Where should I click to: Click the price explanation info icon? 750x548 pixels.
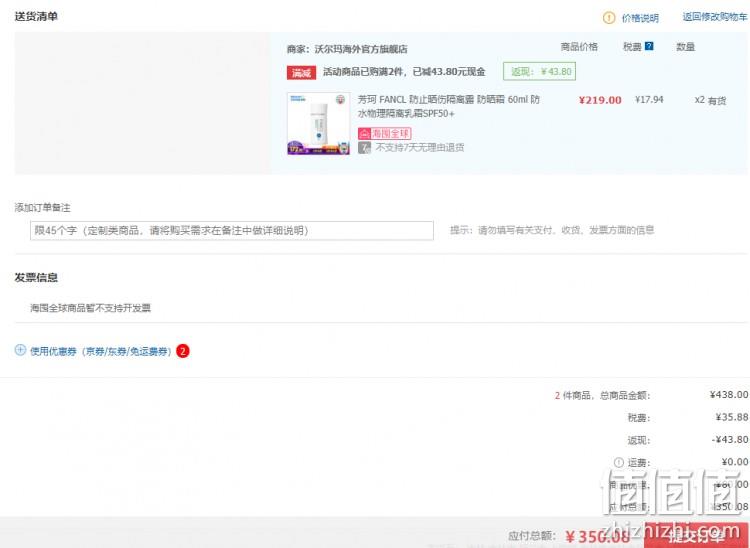(608, 18)
